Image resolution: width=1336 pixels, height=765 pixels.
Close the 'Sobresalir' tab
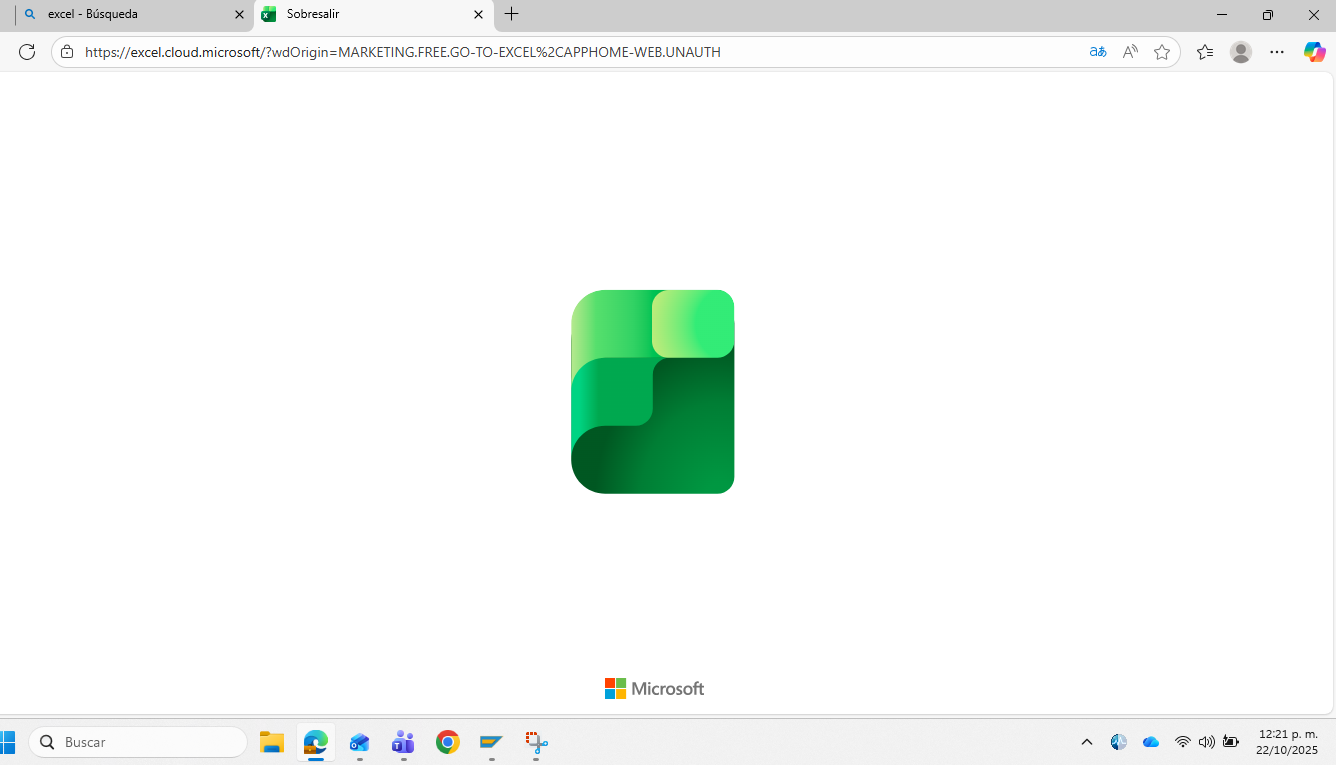(x=478, y=14)
